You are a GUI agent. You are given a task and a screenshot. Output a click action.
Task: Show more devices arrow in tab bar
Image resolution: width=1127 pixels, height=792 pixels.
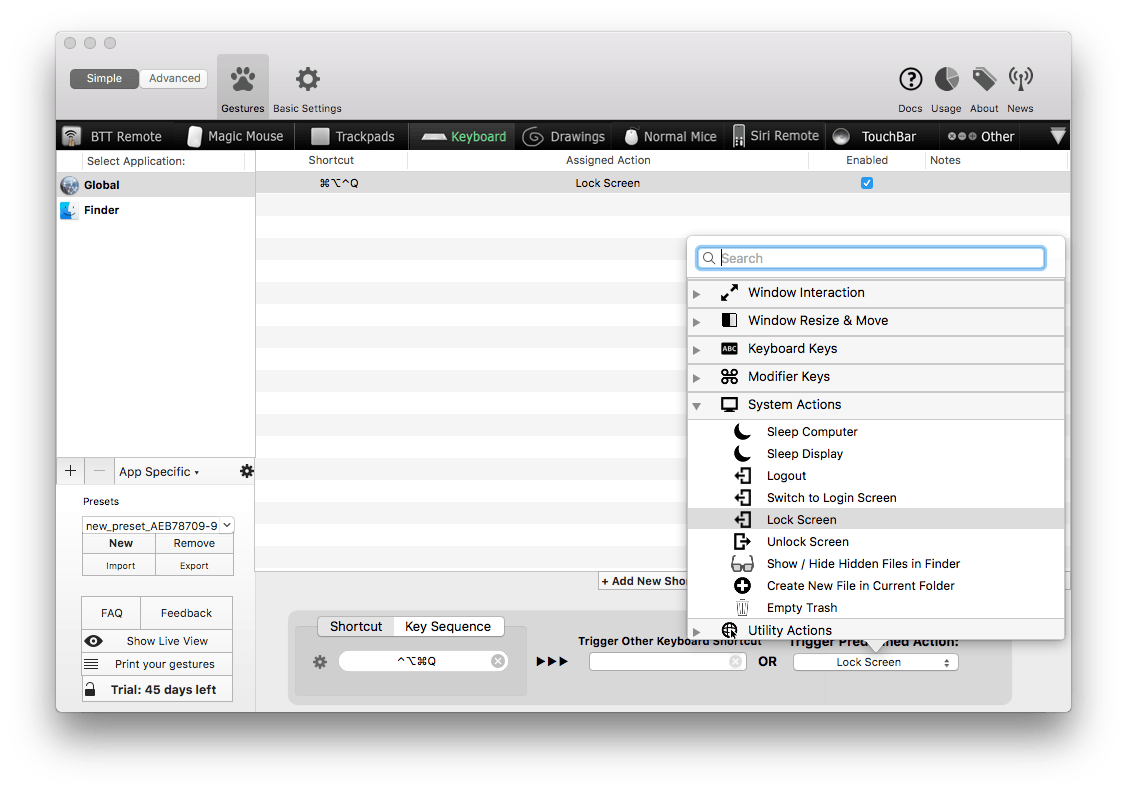click(x=1057, y=136)
